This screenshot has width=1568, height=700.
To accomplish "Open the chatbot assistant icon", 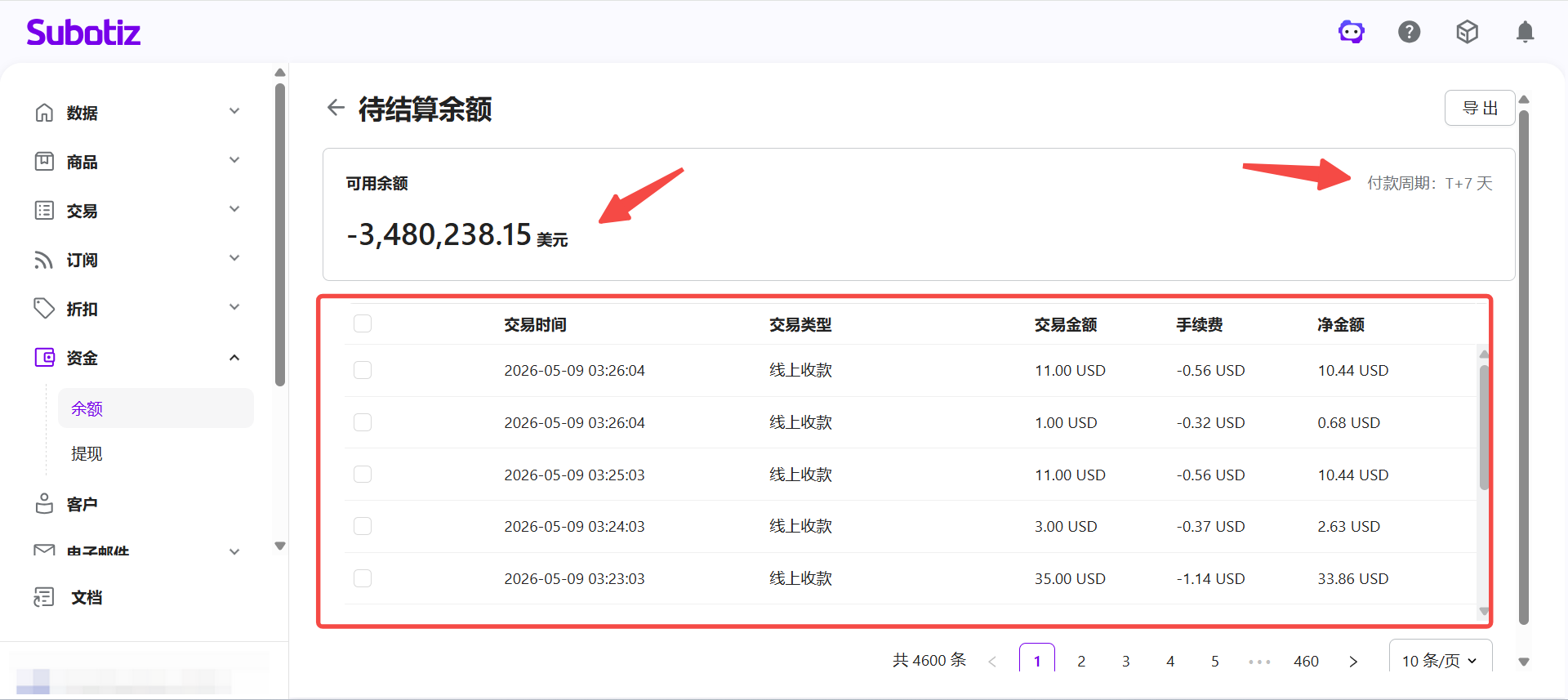I will (x=1352, y=32).
